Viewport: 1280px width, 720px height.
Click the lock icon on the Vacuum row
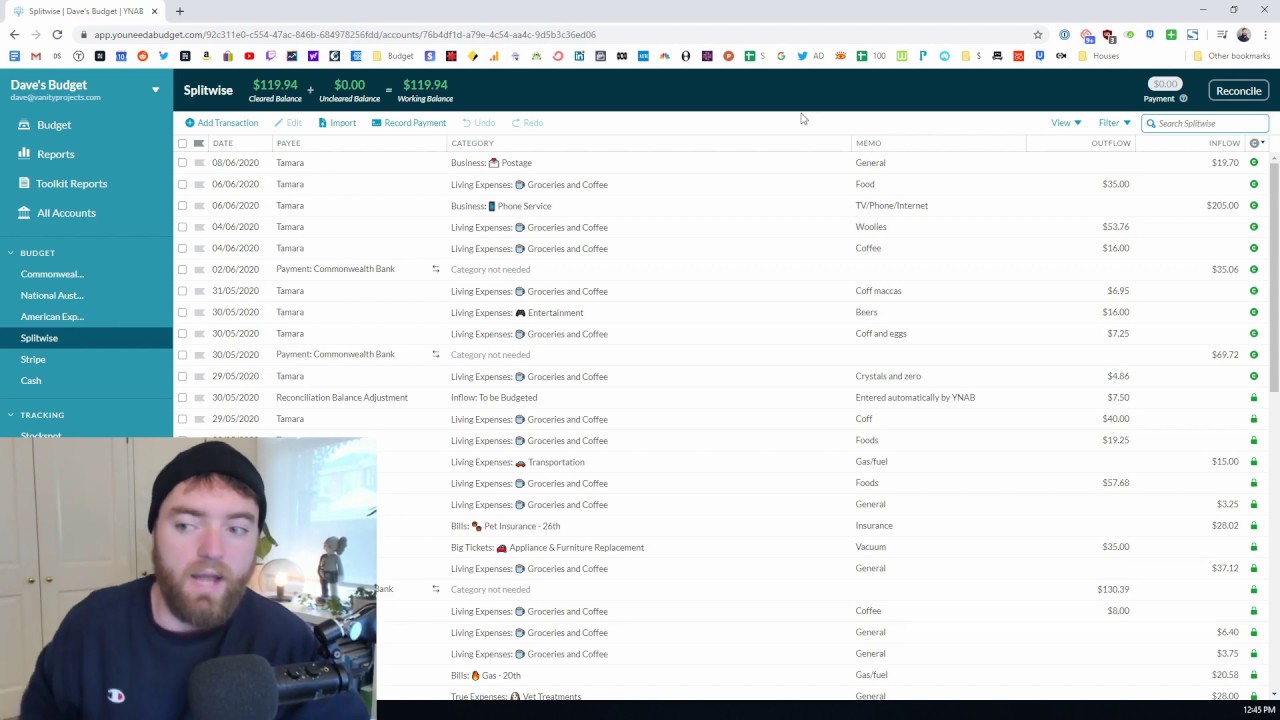pos(1254,547)
